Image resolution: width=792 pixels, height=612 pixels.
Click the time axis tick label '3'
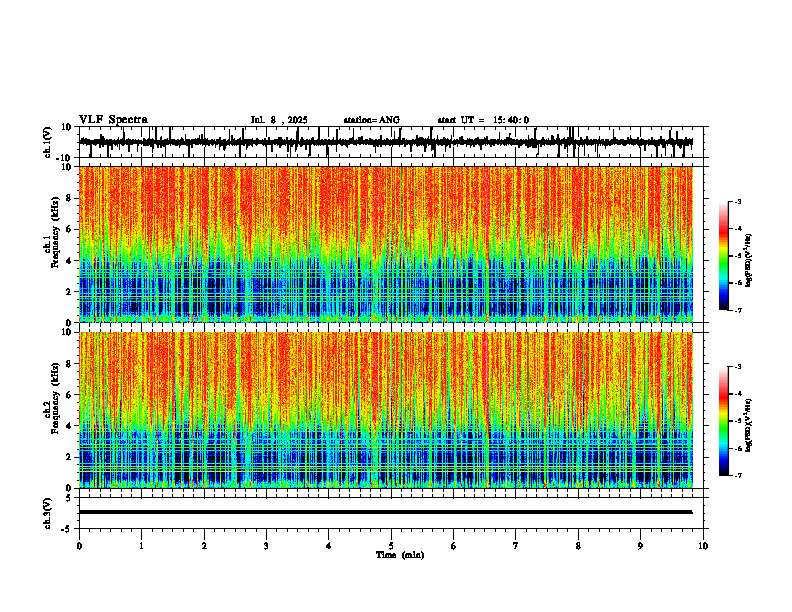pyautogui.click(x=266, y=546)
